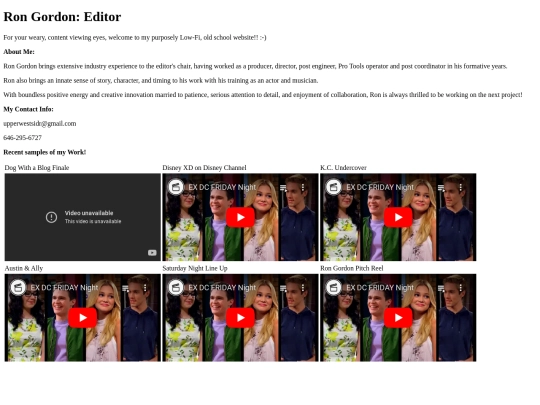Click the warning icon in the unavailable video
This screenshot has width=540, height=405.
[51, 217]
